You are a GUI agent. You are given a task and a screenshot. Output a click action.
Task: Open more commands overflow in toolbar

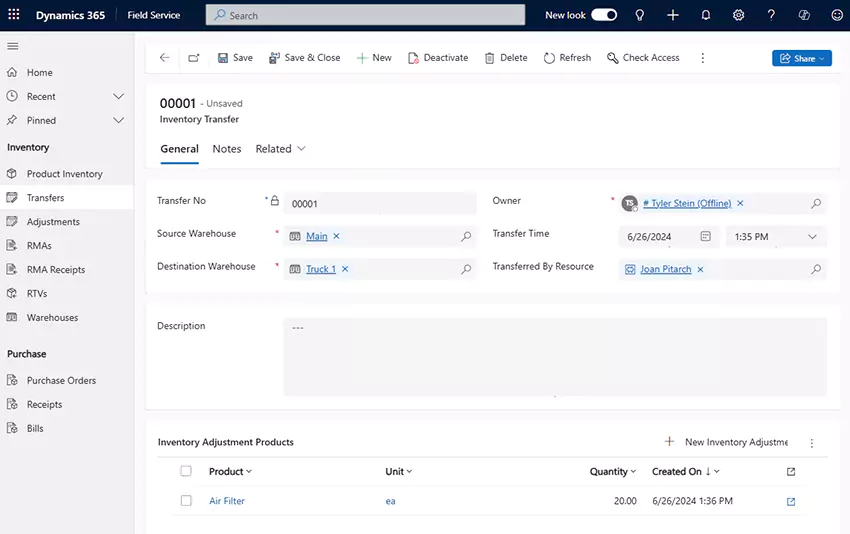pos(703,58)
